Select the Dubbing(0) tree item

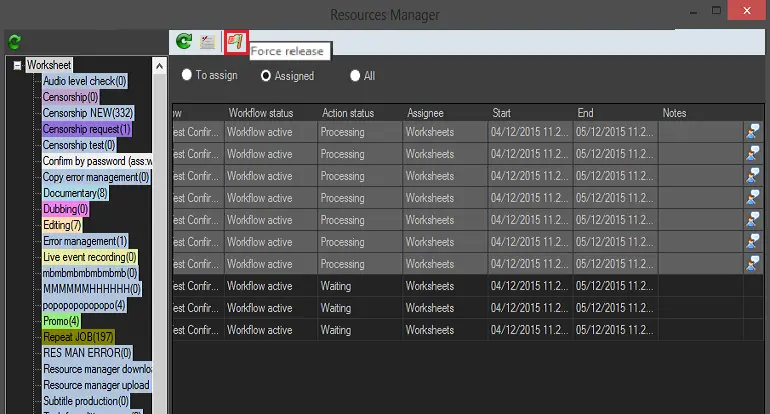tap(65, 209)
